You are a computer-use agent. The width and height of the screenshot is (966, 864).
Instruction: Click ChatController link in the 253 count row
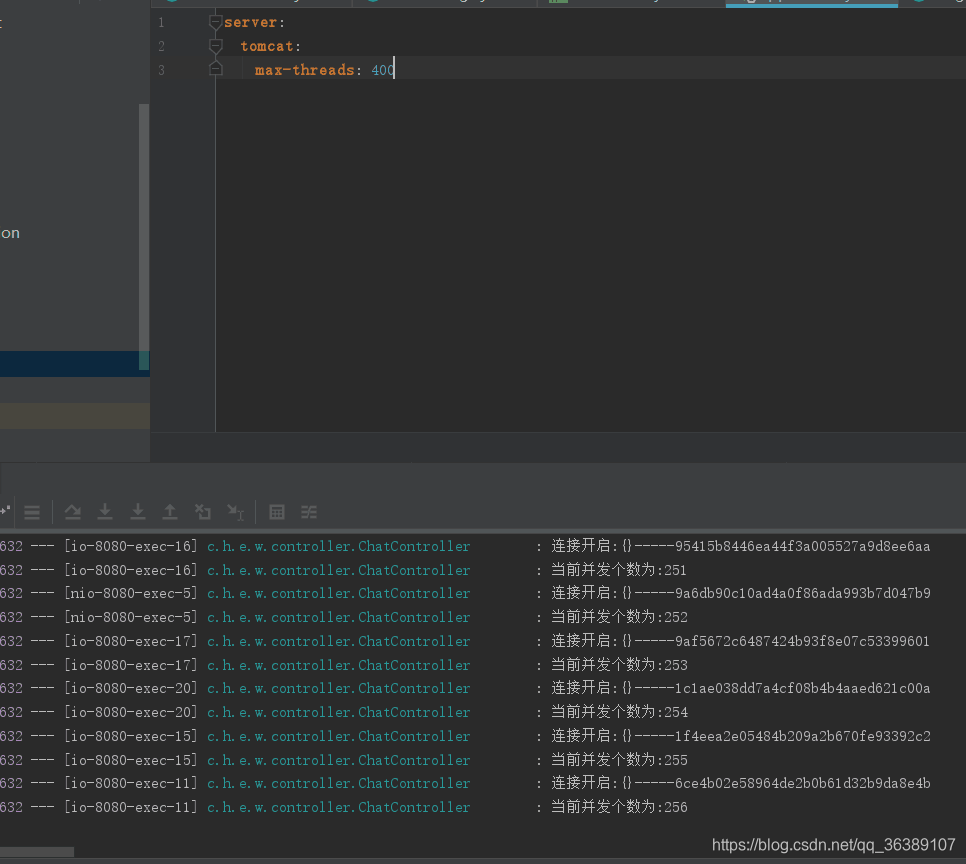point(339,665)
